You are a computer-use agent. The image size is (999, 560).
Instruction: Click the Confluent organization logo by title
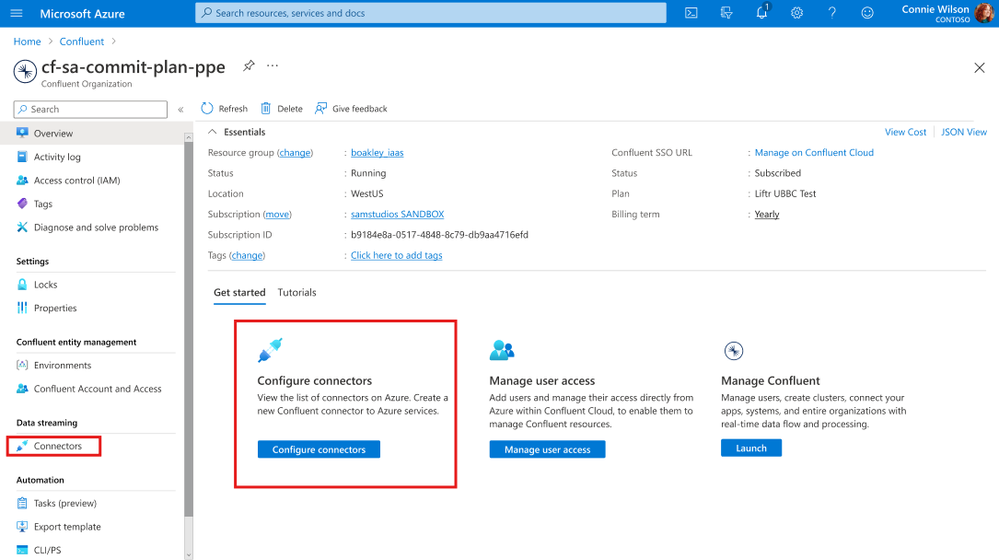(x=25, y=71)
